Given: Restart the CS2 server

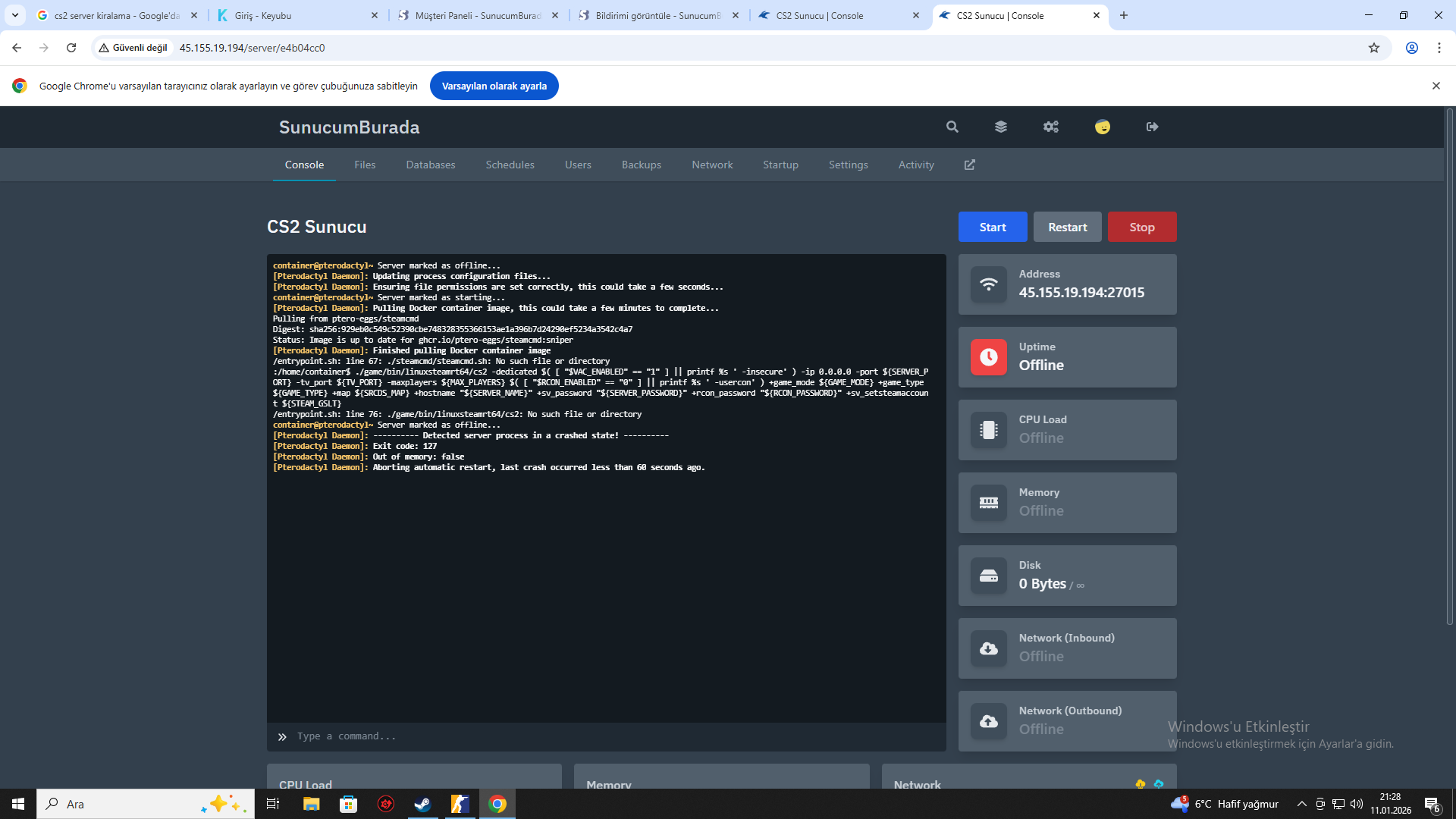Looking at the screenshot, I should [1068, 227].
